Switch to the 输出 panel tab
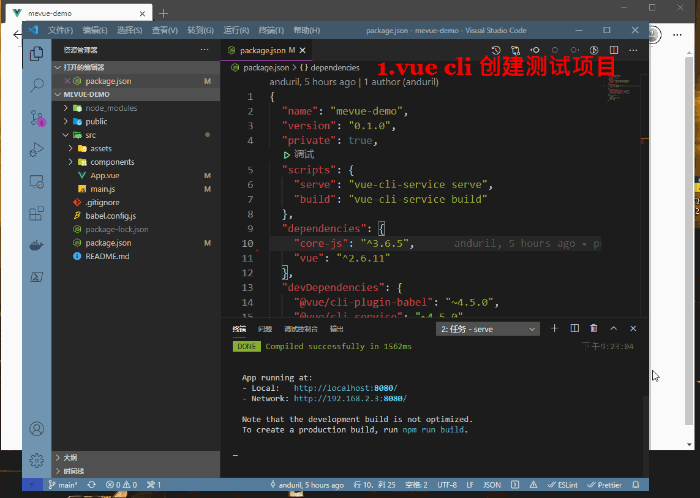Viewport: 700px width, 498px height. point(336,329)
